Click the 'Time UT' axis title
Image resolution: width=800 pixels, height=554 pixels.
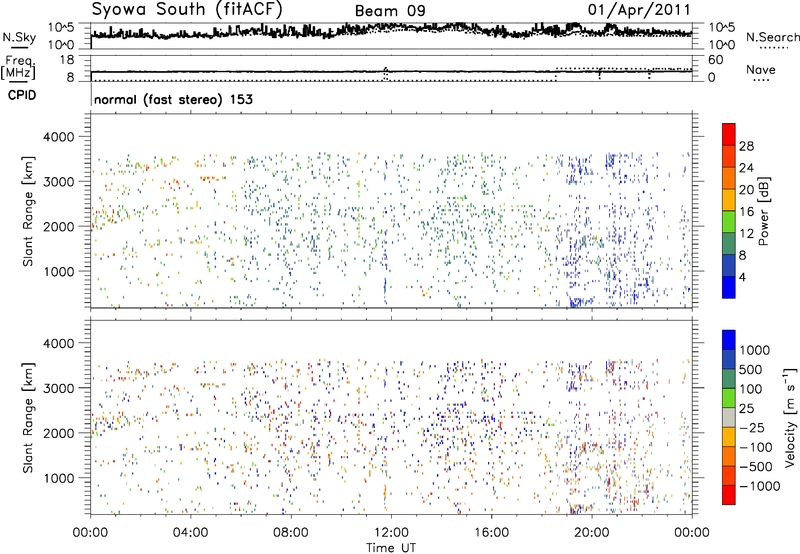[391, 548]
